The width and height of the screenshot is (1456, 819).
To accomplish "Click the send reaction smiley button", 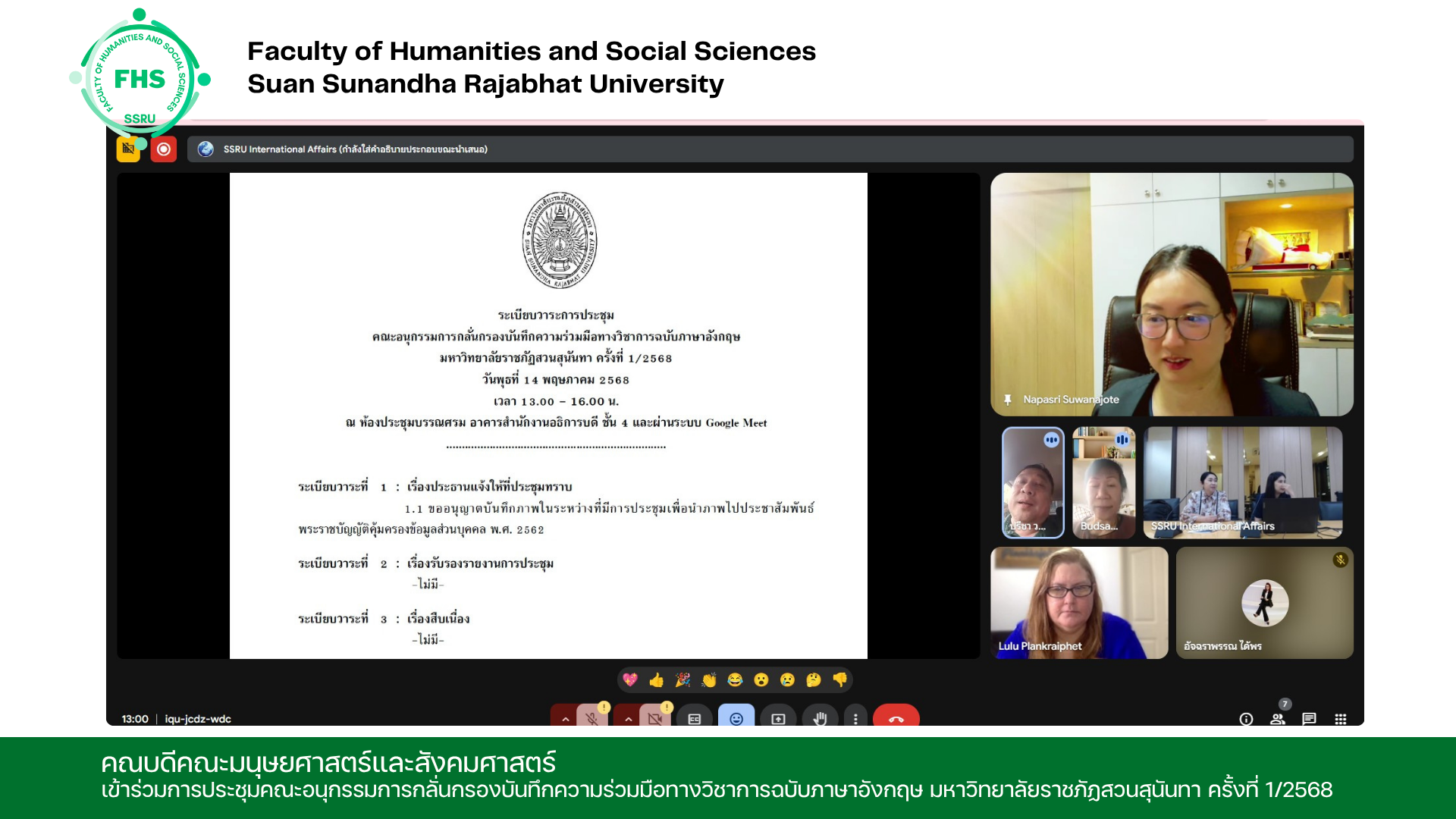I will (x=736, y=718).
